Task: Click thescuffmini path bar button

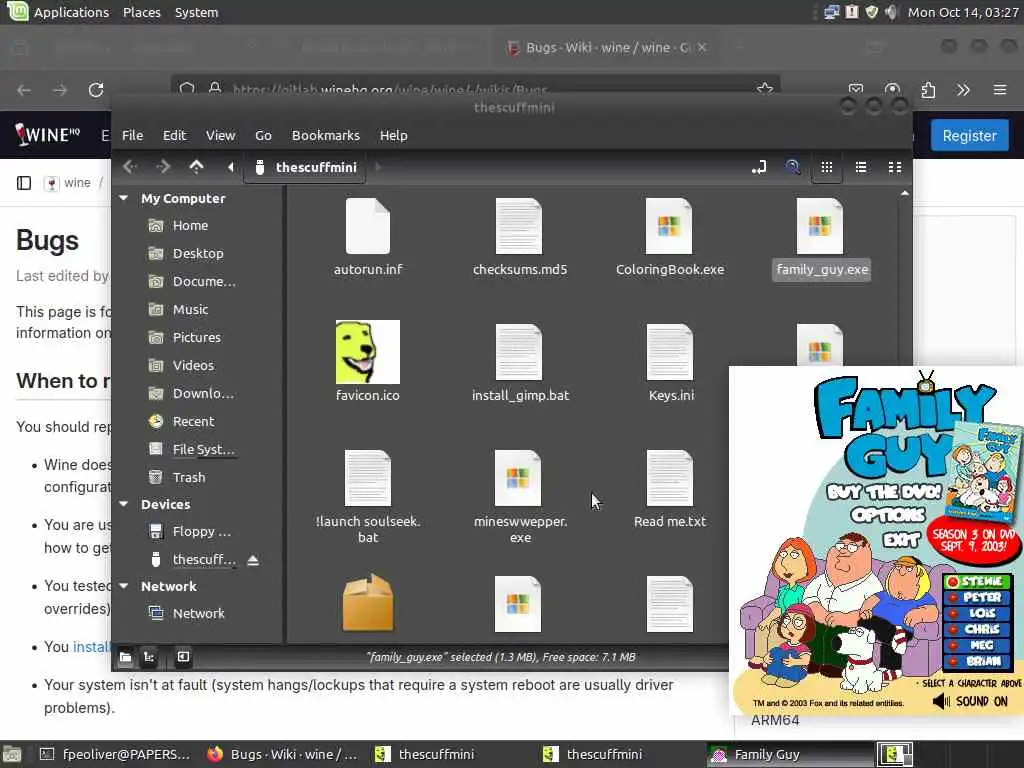Action: 306,167
